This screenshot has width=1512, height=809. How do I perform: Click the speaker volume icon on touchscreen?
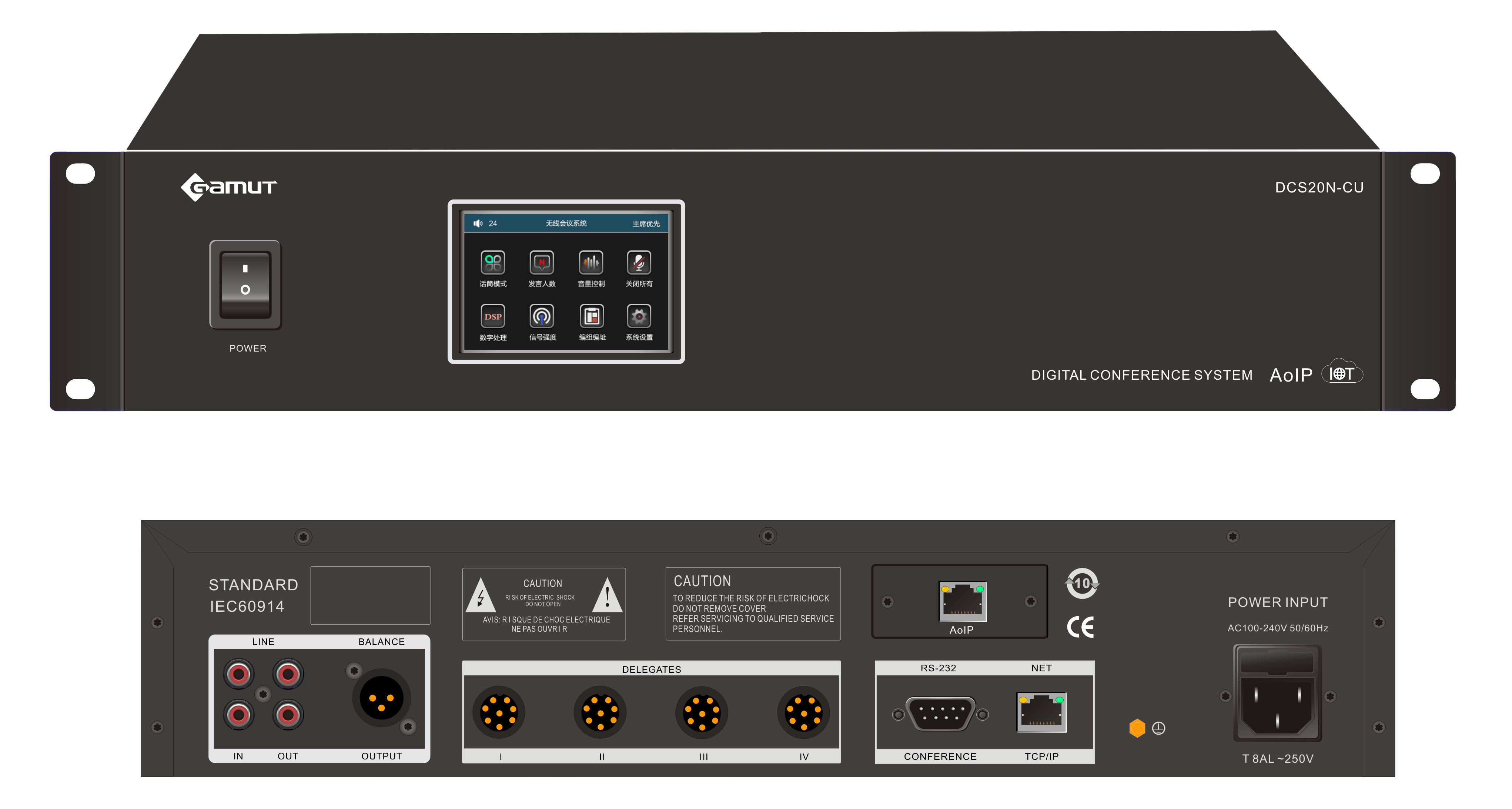(x=478, y=224)
